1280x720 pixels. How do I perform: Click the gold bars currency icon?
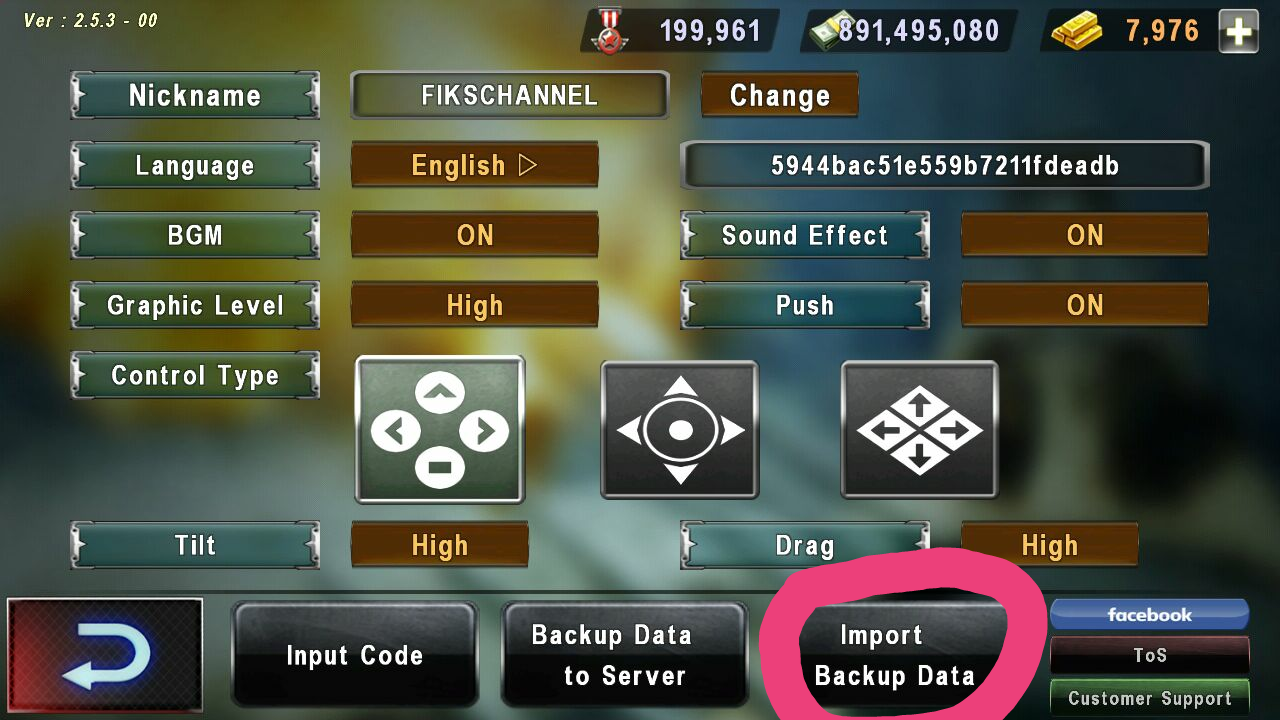tap(1076, 32)
